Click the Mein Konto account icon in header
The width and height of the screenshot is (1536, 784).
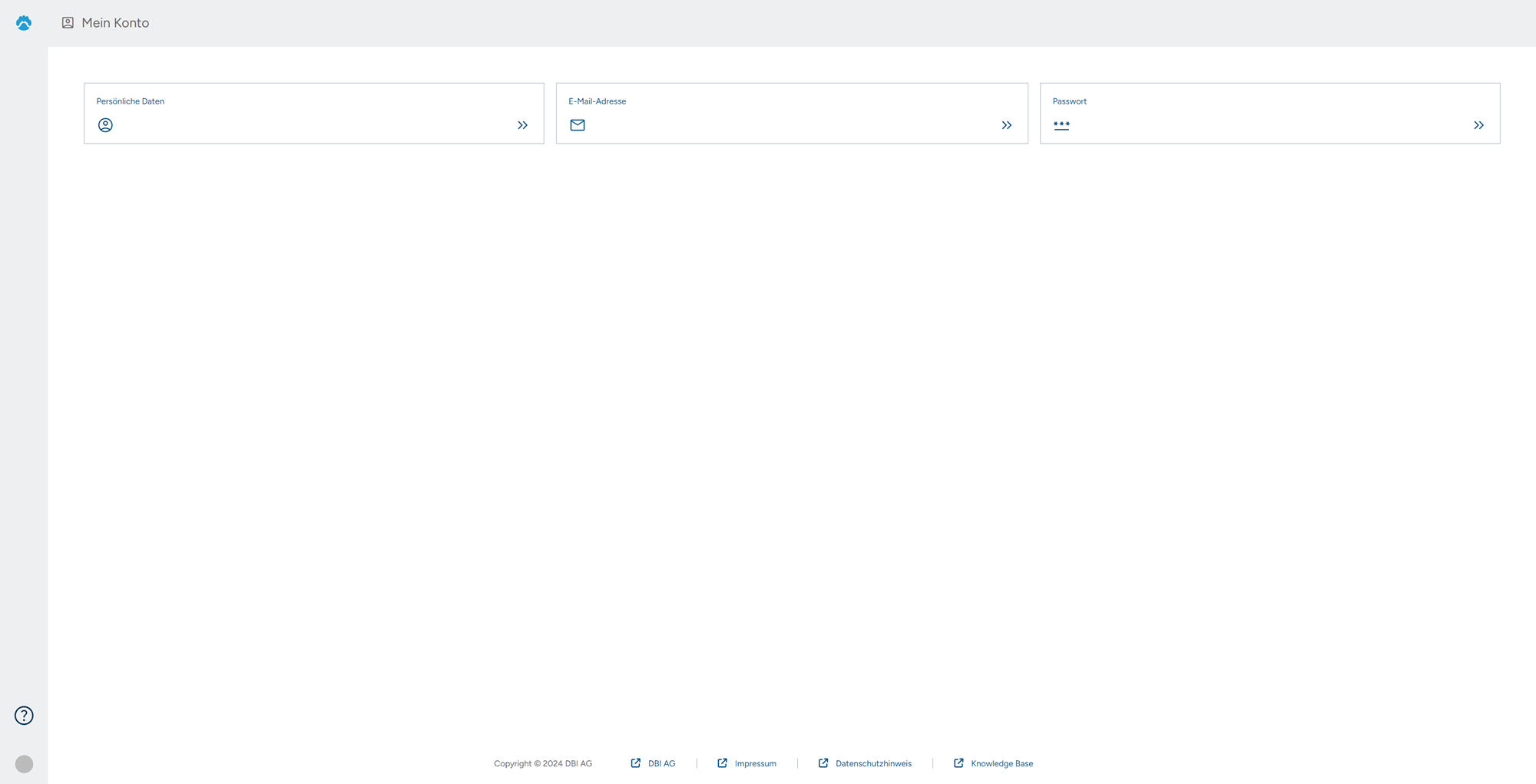coord(68,23)
